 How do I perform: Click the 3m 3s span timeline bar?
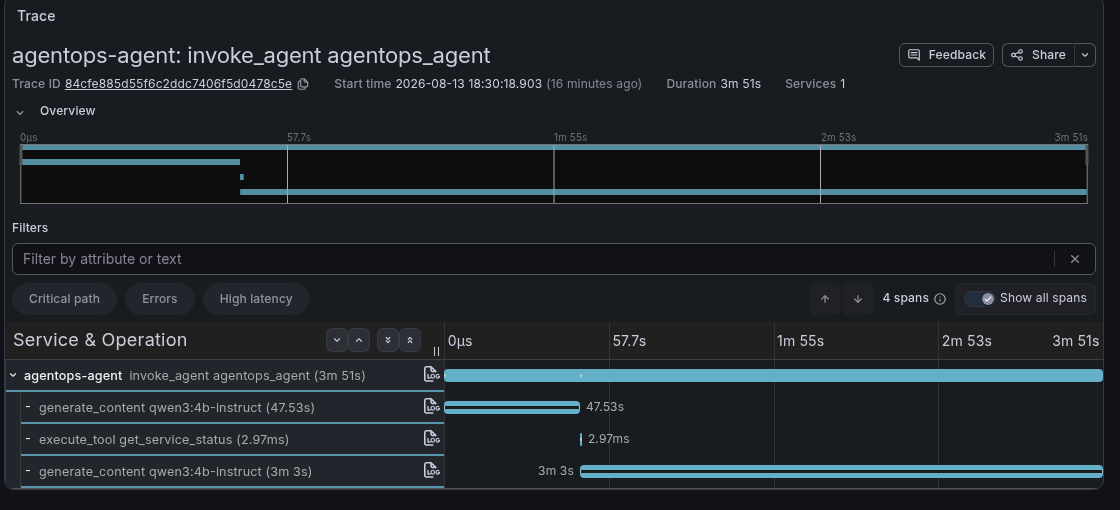(841, 471)
